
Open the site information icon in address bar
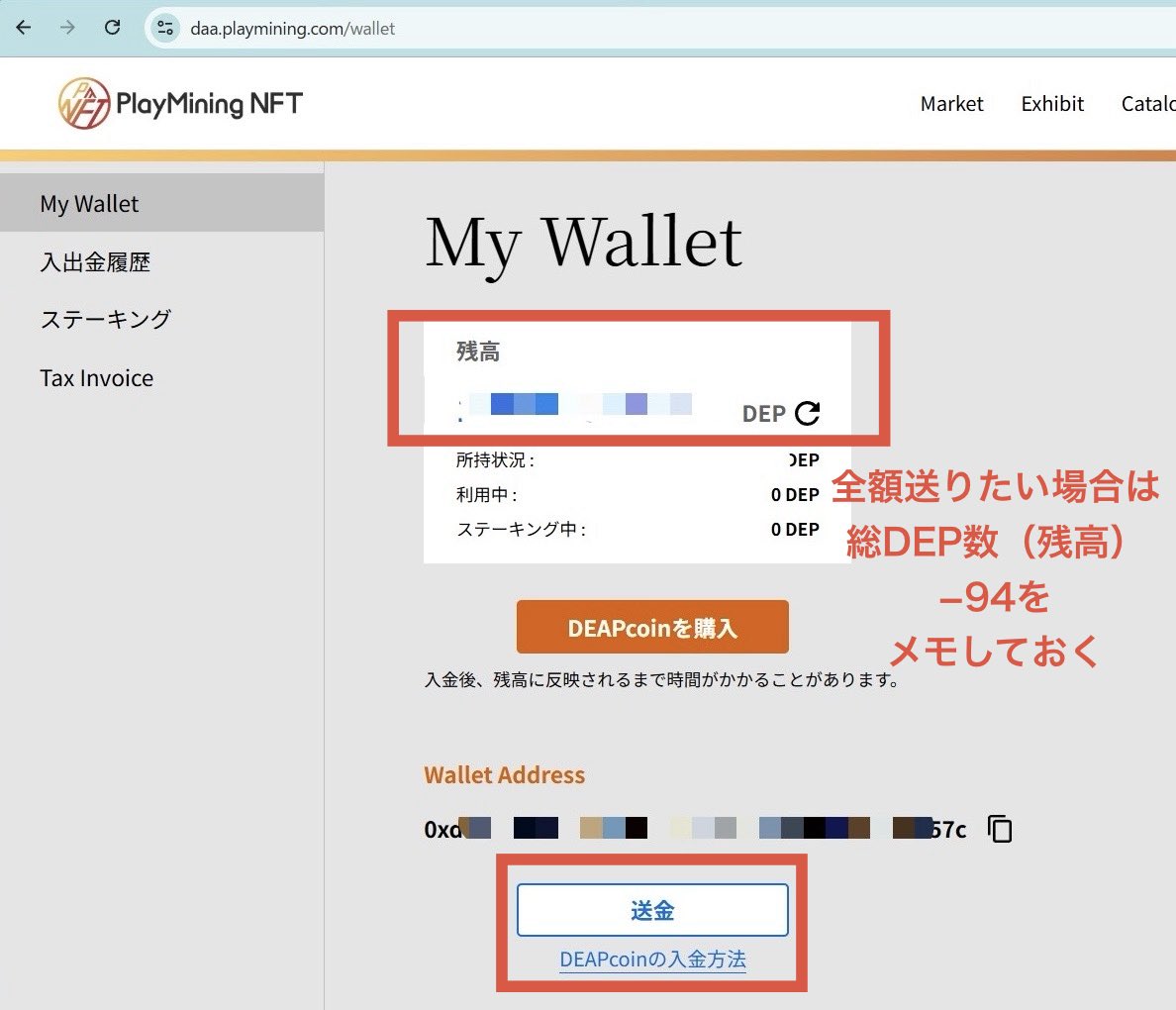[x=165, y=29]
